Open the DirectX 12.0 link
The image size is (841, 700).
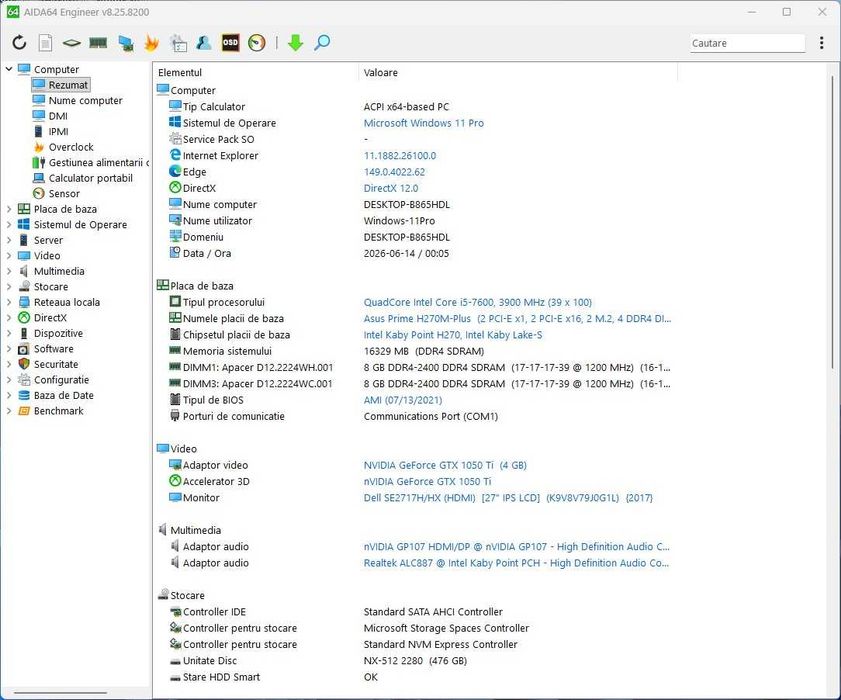pos(391,188)
